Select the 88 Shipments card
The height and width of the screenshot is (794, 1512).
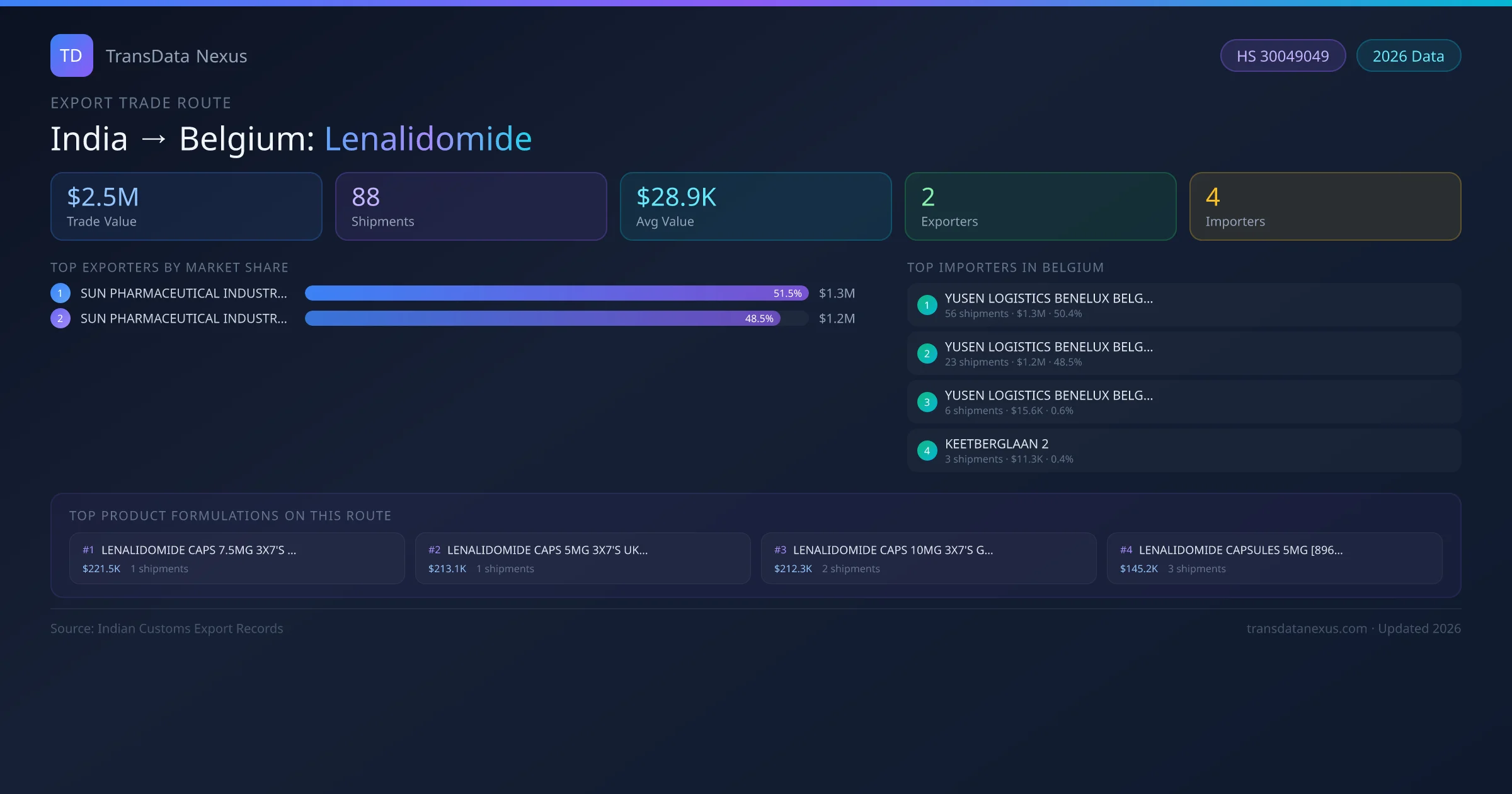click(471, 206)
